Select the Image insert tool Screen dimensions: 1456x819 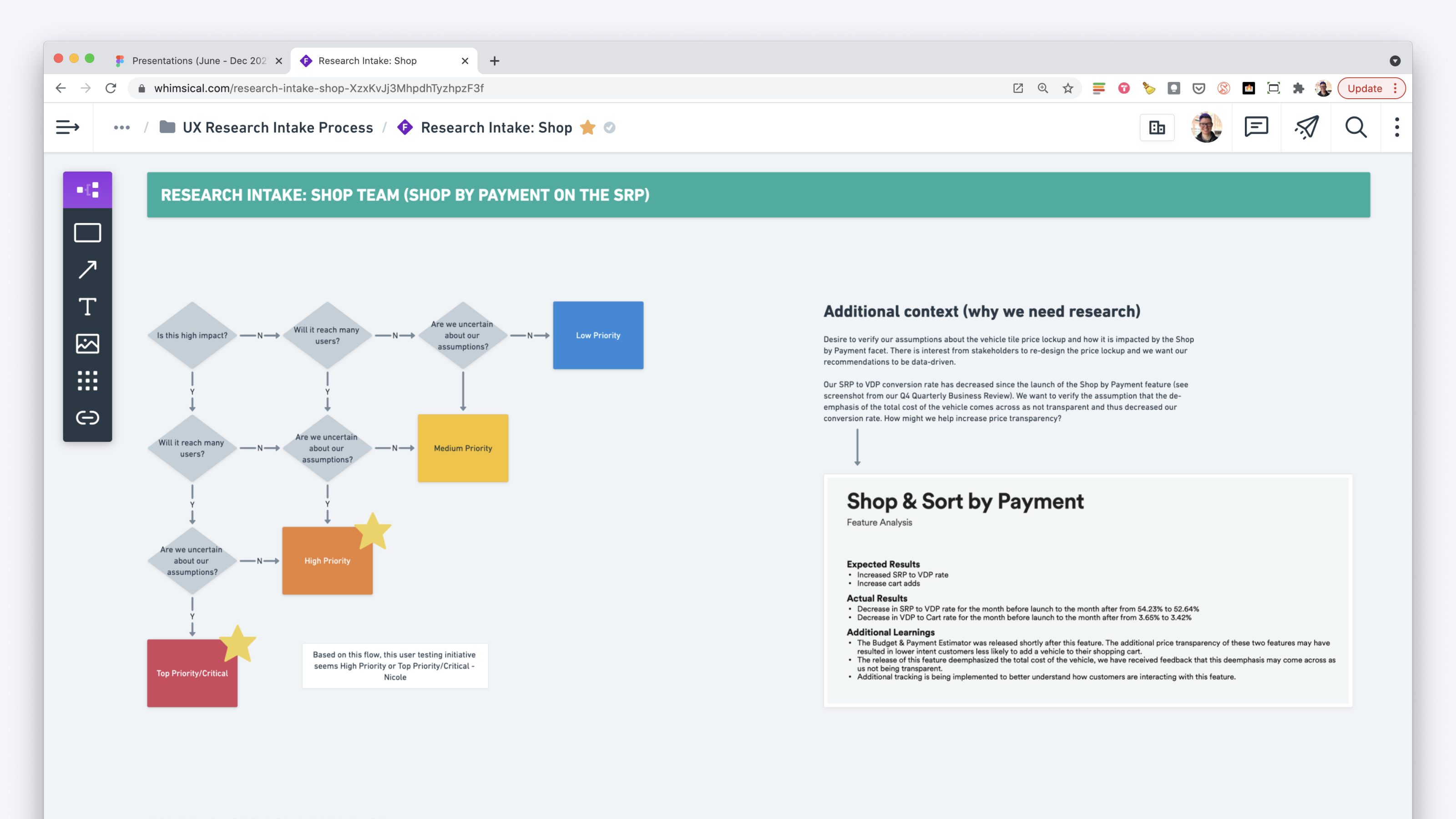point(88,343)
